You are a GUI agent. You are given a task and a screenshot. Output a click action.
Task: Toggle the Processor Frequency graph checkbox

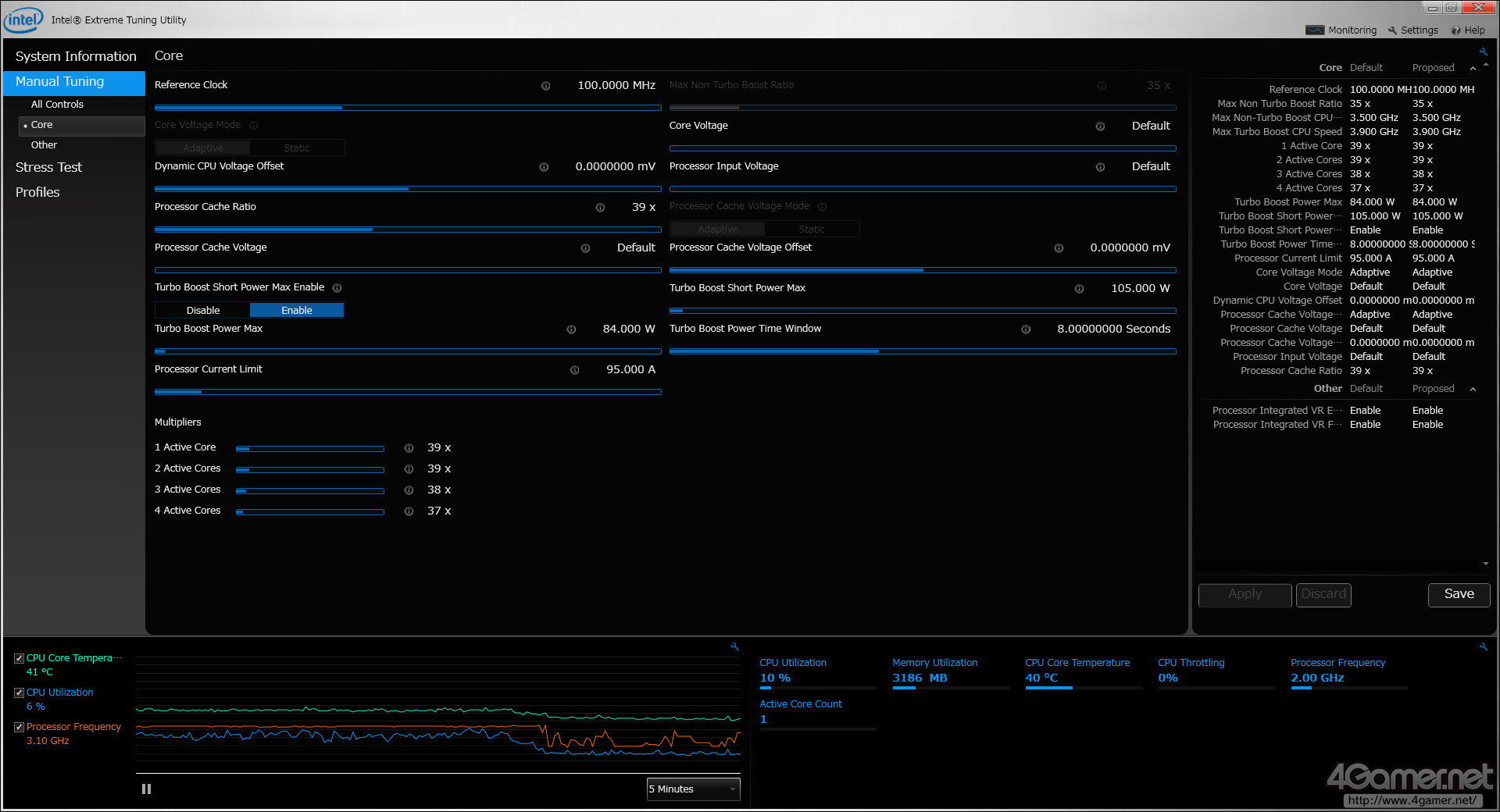click(20, 727)
